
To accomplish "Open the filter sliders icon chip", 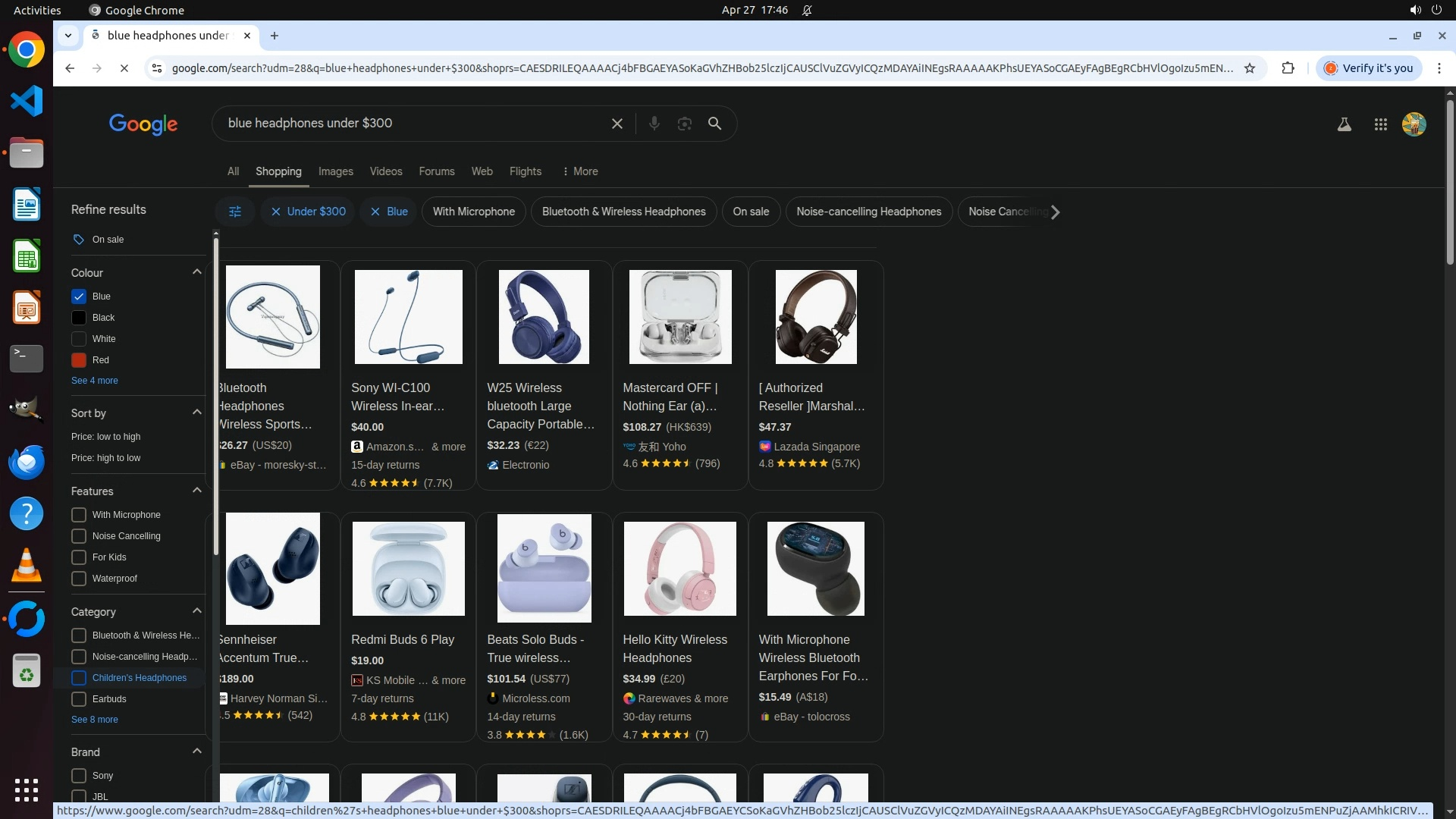I will tap(235, 212).
